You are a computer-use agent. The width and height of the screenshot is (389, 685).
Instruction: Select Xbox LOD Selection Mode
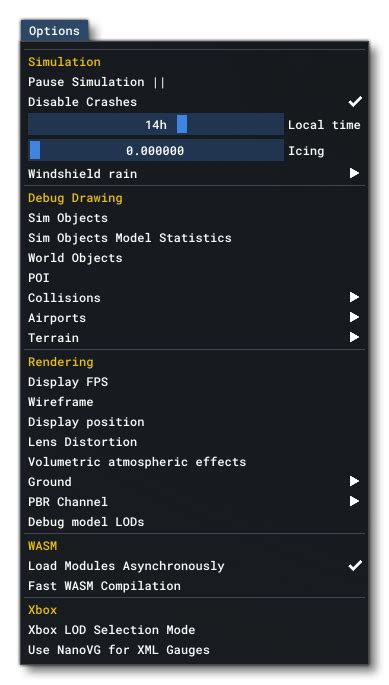pyautogui.click(x=194, y=630)
